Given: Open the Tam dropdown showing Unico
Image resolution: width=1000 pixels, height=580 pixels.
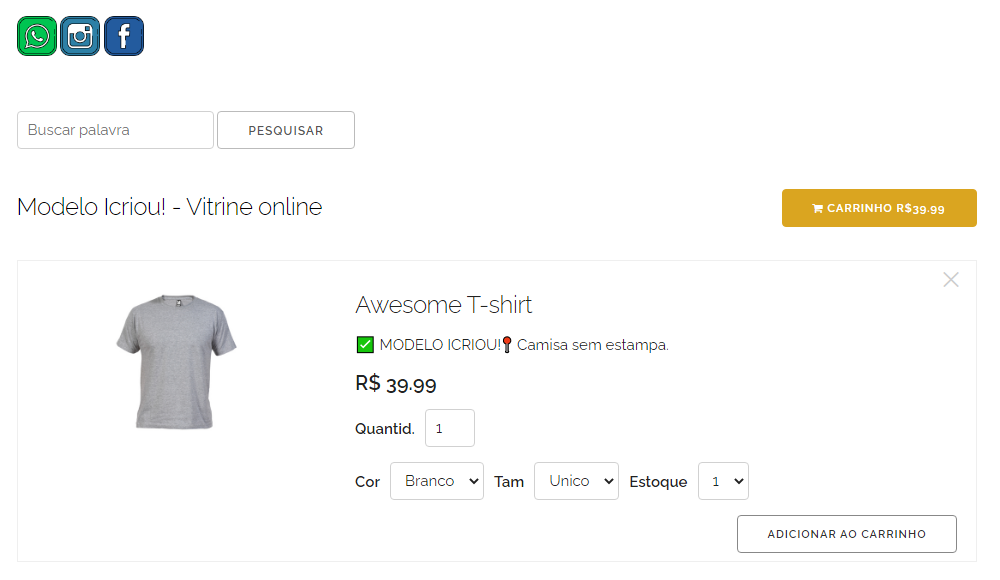Looking at the screenshot, I should point(576,481).
